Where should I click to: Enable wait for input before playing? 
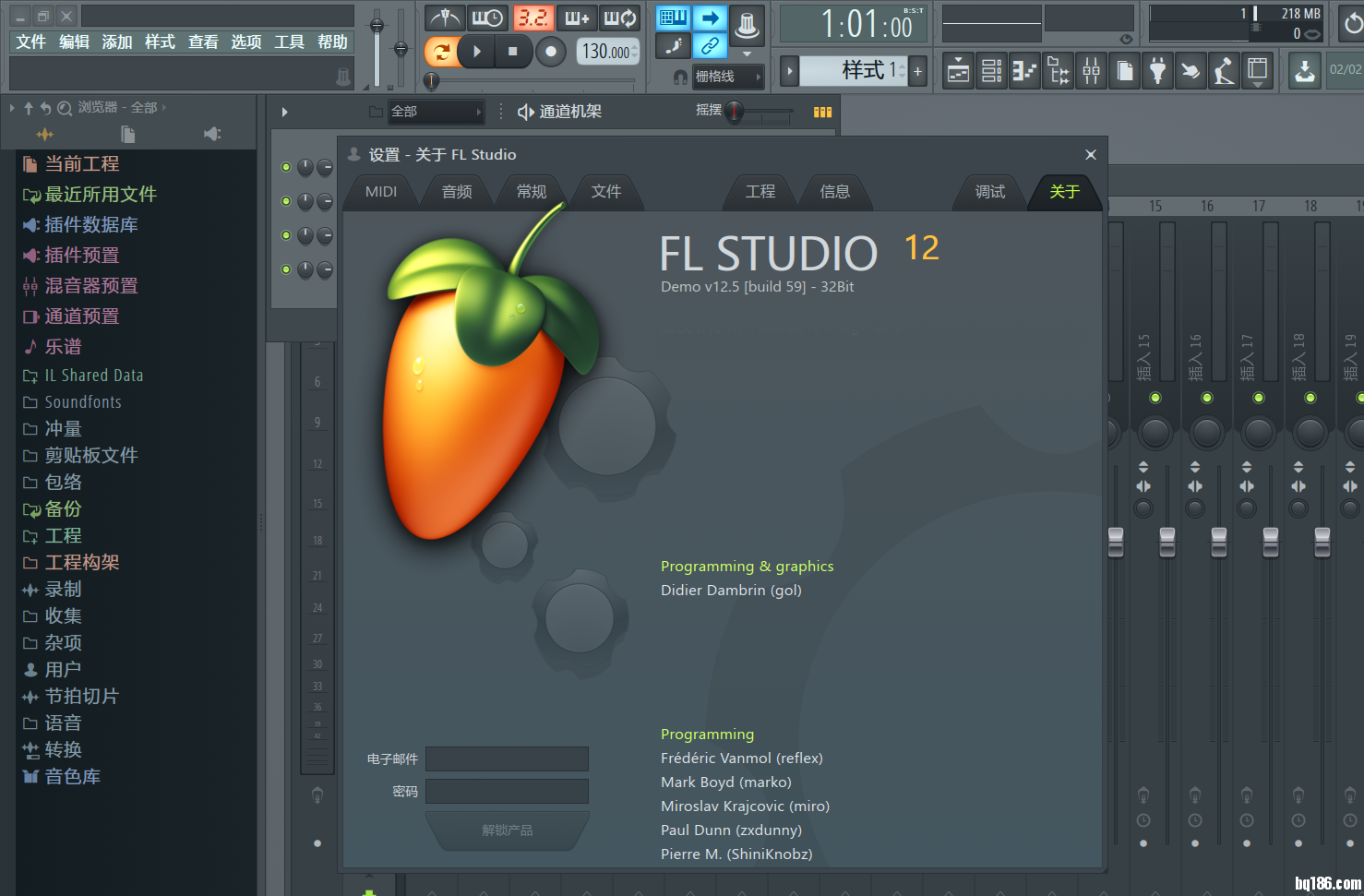(x=487, y=18)
